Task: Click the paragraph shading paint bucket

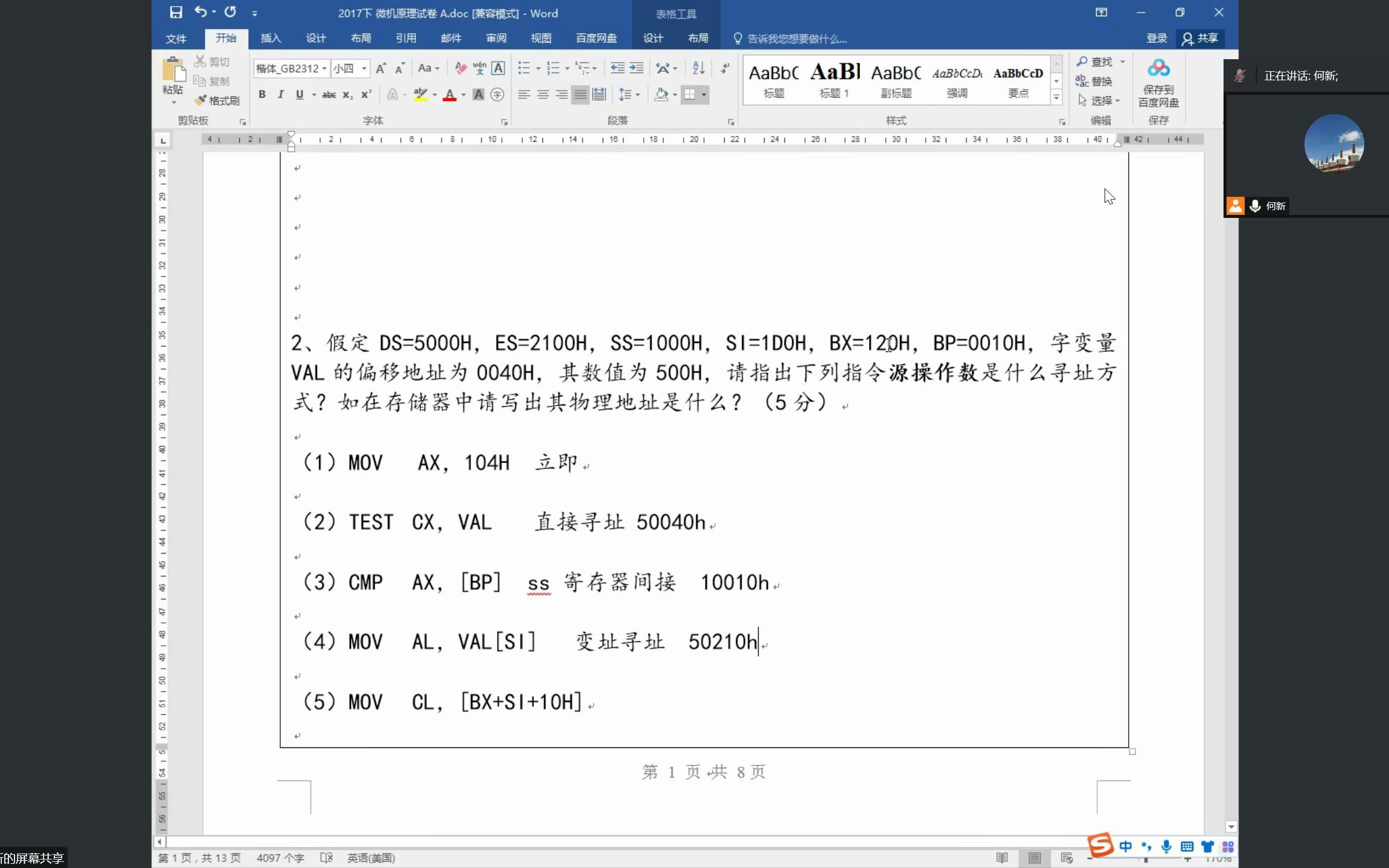Action: pos(661,95)
